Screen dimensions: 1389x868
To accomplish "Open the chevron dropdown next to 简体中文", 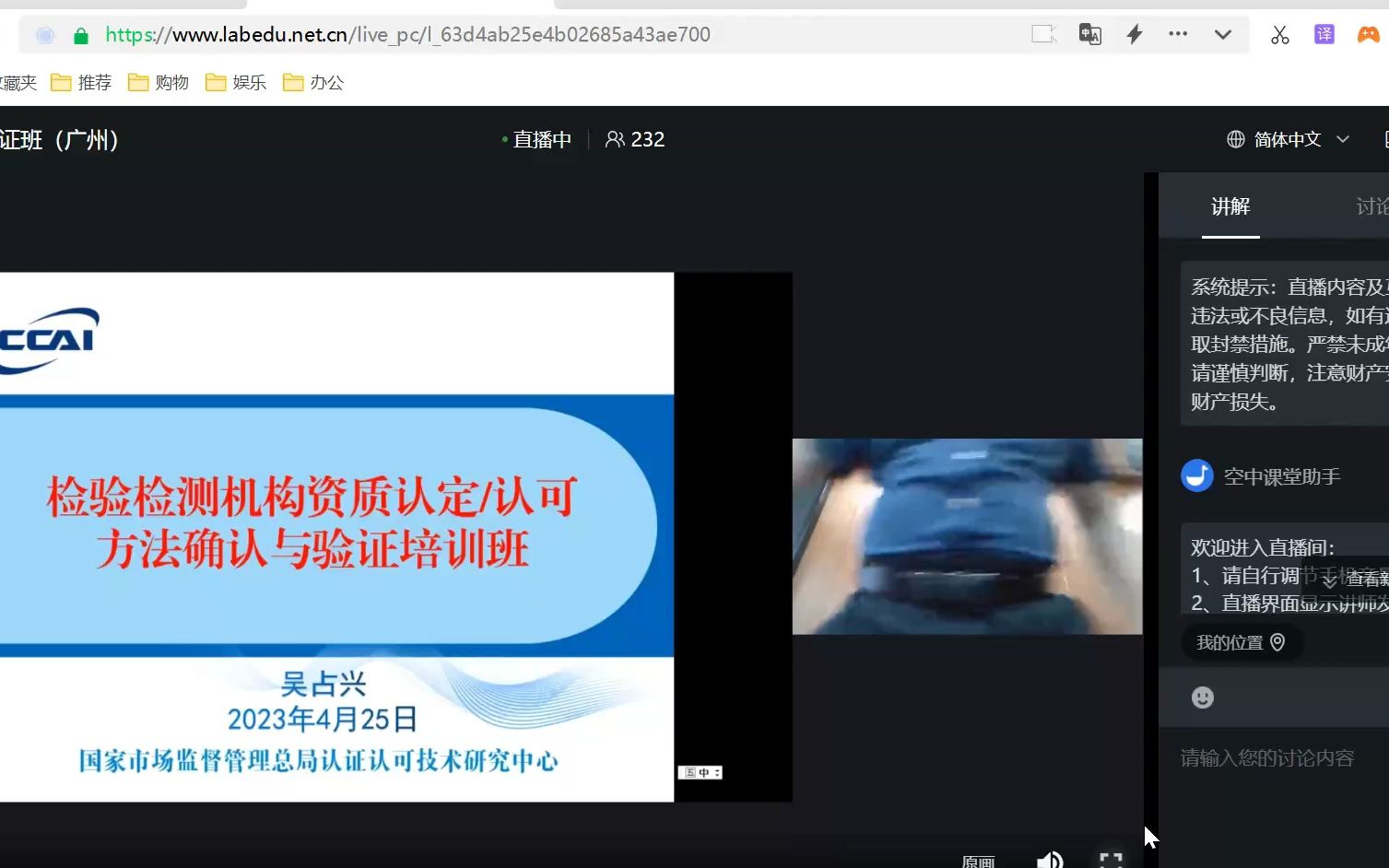I will pos(1344,140).
